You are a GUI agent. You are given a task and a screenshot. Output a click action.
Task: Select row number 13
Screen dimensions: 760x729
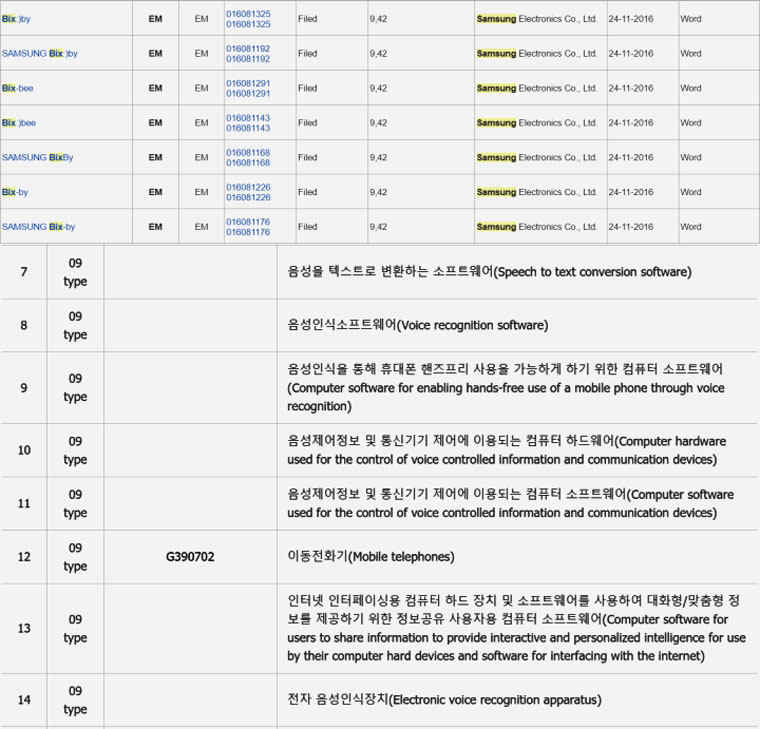point(24,629)
